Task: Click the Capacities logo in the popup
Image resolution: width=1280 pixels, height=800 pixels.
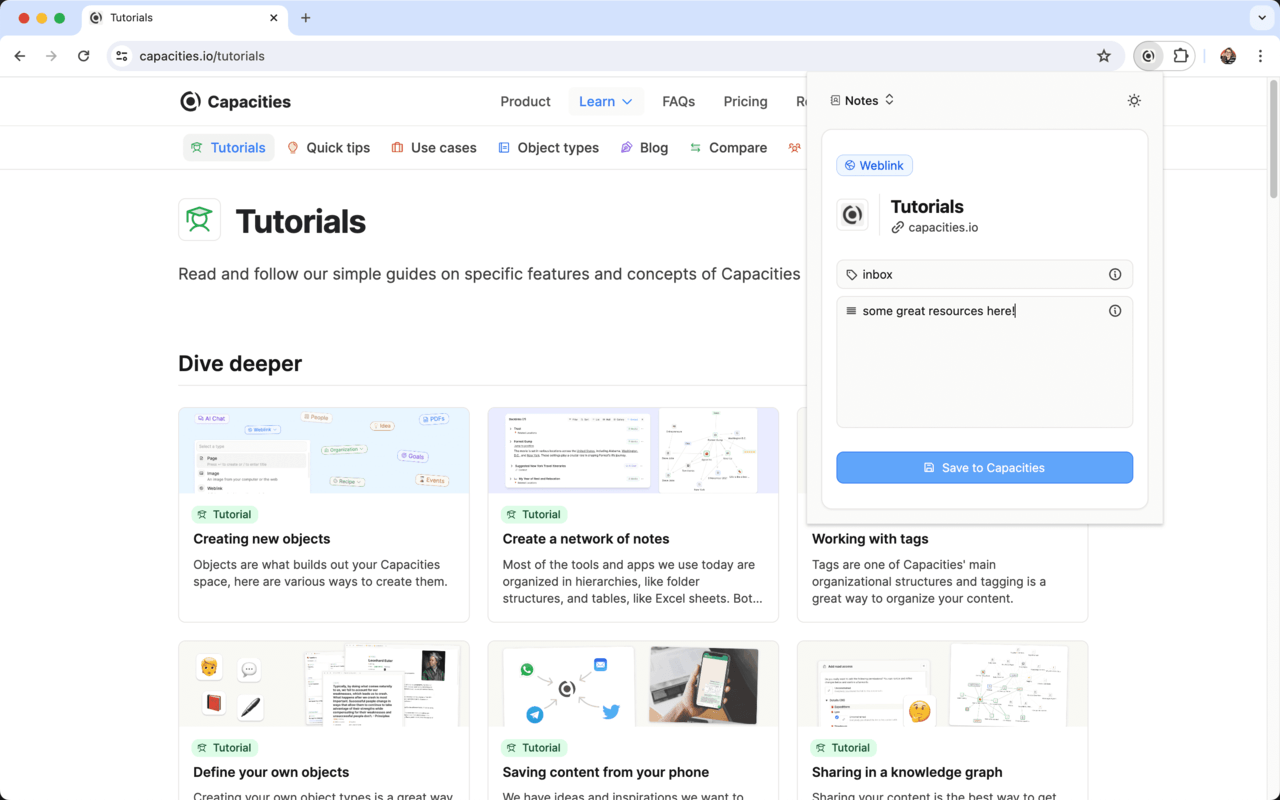Action: (853, 214)
